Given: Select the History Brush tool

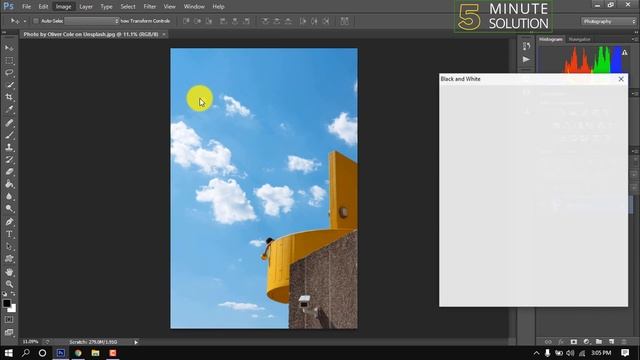Looking at the screenshot, I should click(x=9, y=159).
